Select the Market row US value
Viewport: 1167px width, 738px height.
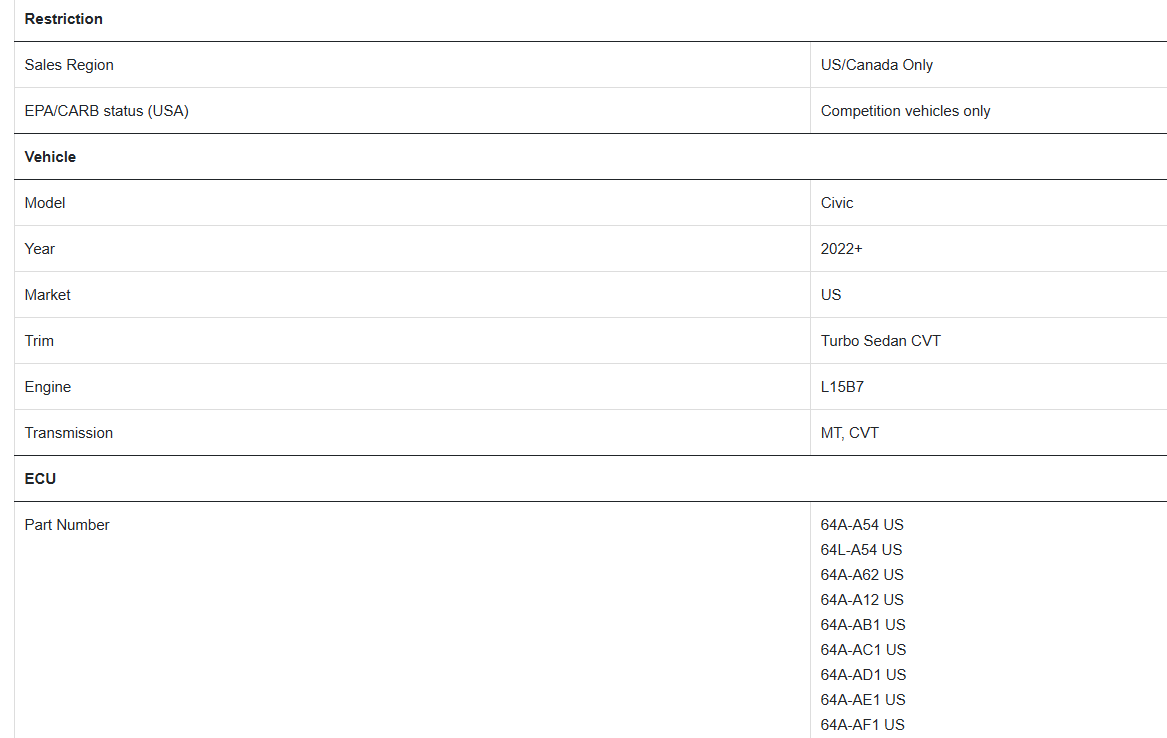click(x=831, y=295)
